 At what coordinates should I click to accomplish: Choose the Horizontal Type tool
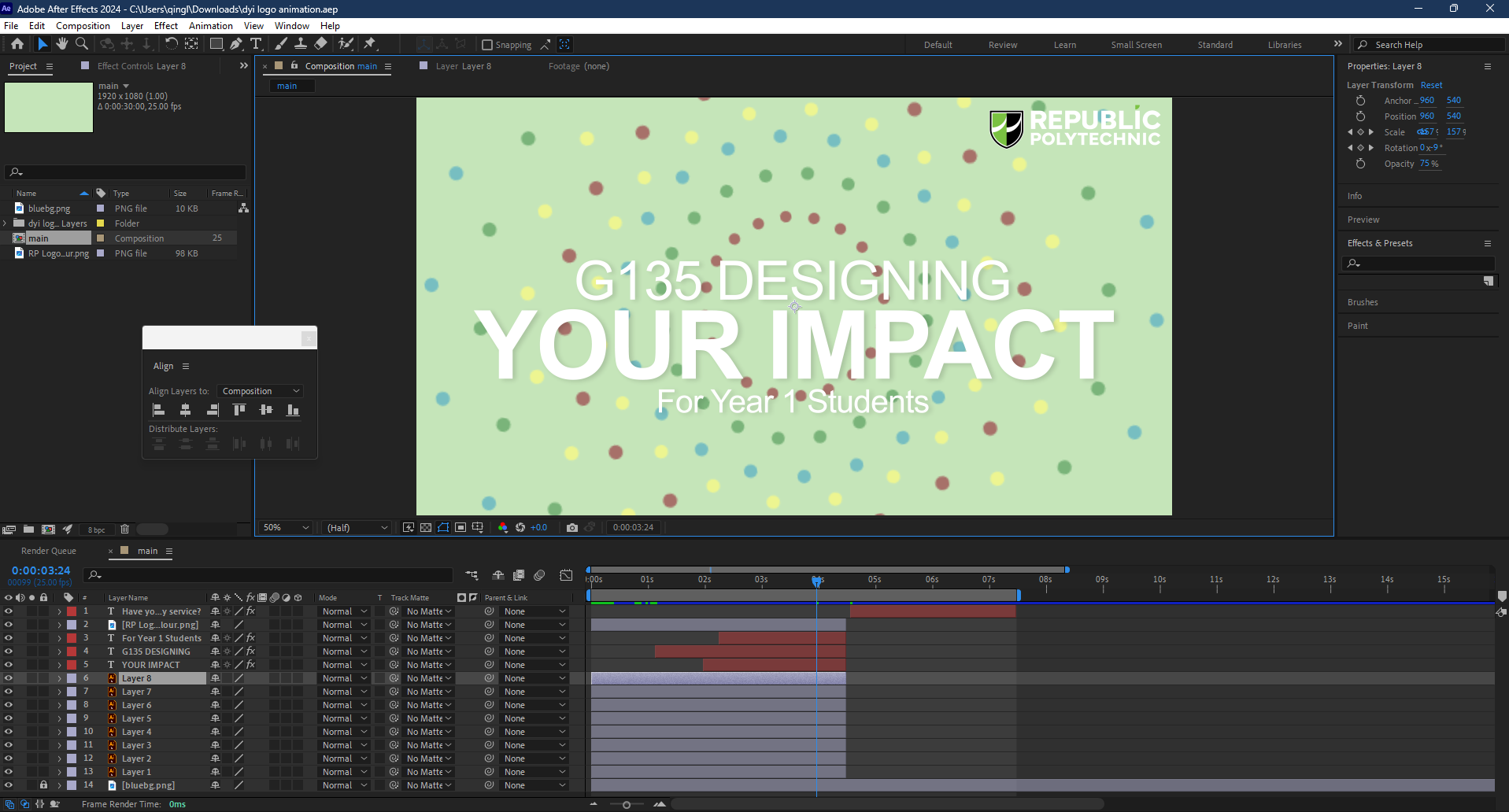[256, 44]
